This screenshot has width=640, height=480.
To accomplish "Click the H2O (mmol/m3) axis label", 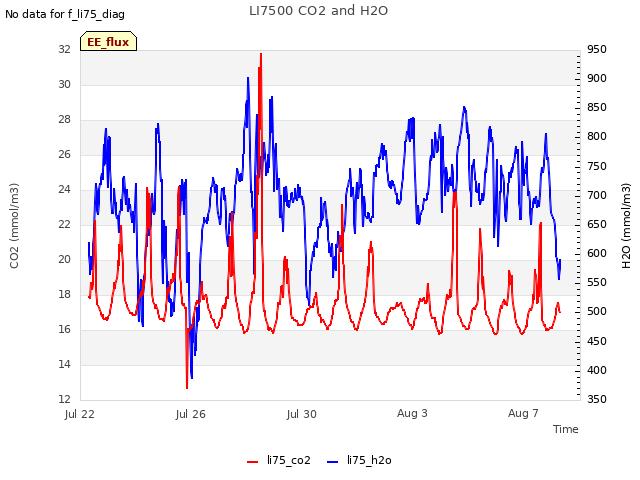I will [626, 226].
